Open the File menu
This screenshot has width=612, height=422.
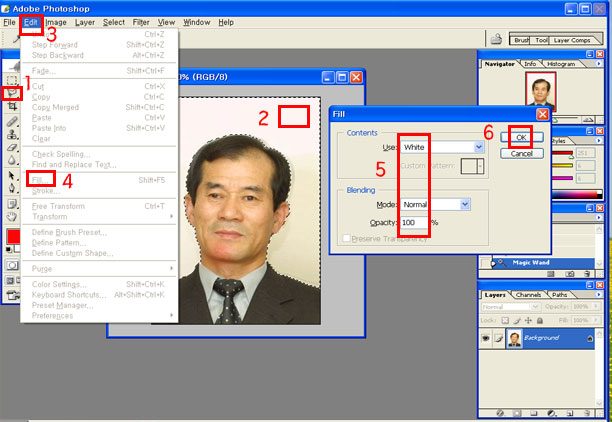pyautogui.click(x=9, y=22)
